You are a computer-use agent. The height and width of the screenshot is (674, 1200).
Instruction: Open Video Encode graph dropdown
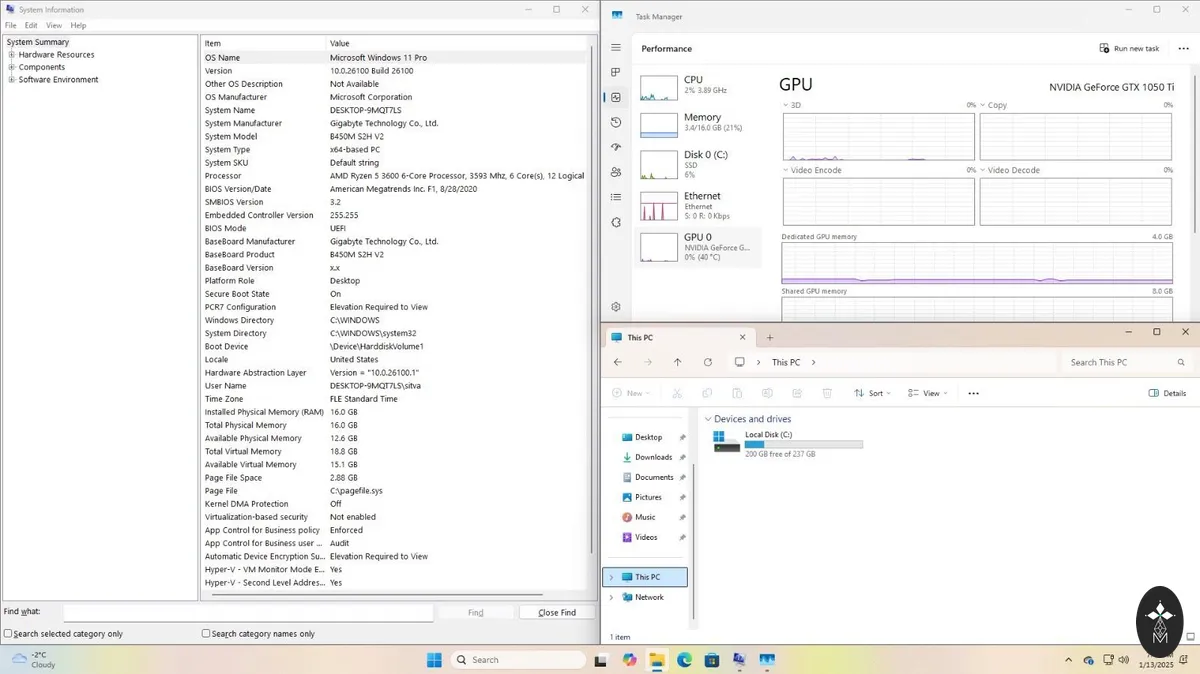(x=786, y=170)
